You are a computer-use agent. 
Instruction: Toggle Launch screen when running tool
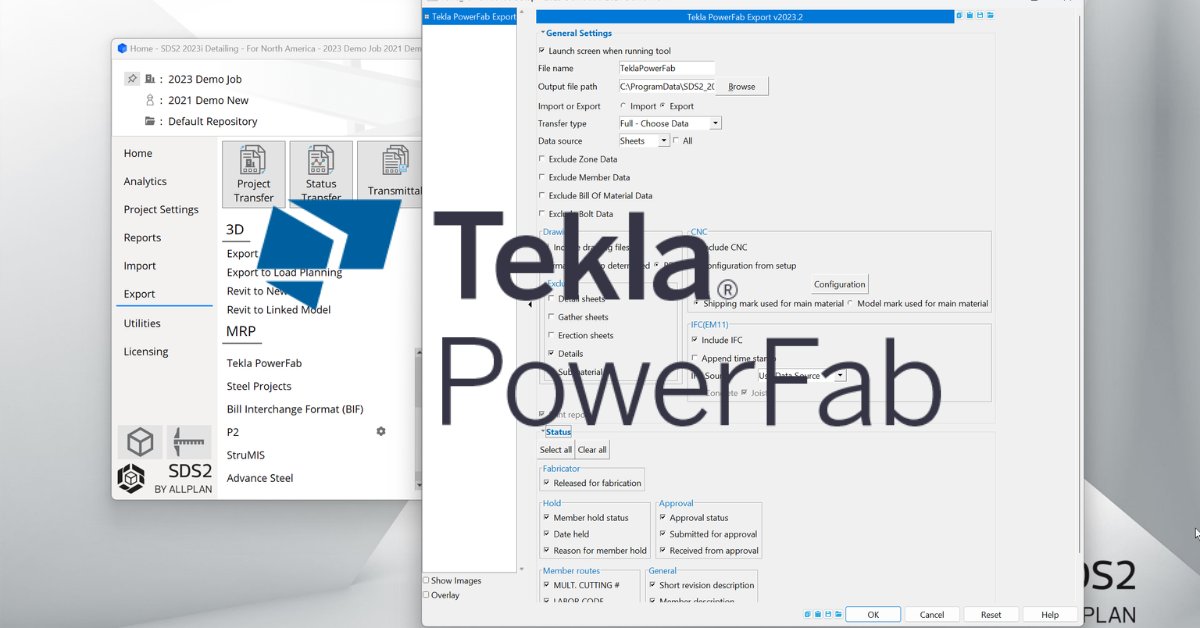pyautogui.click(x=542, y=50)
